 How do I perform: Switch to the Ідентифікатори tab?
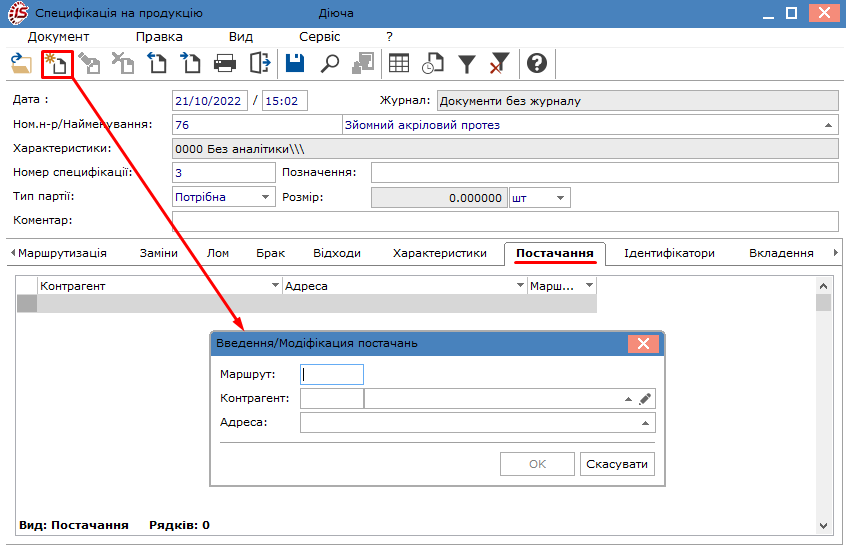coord(669,253)
